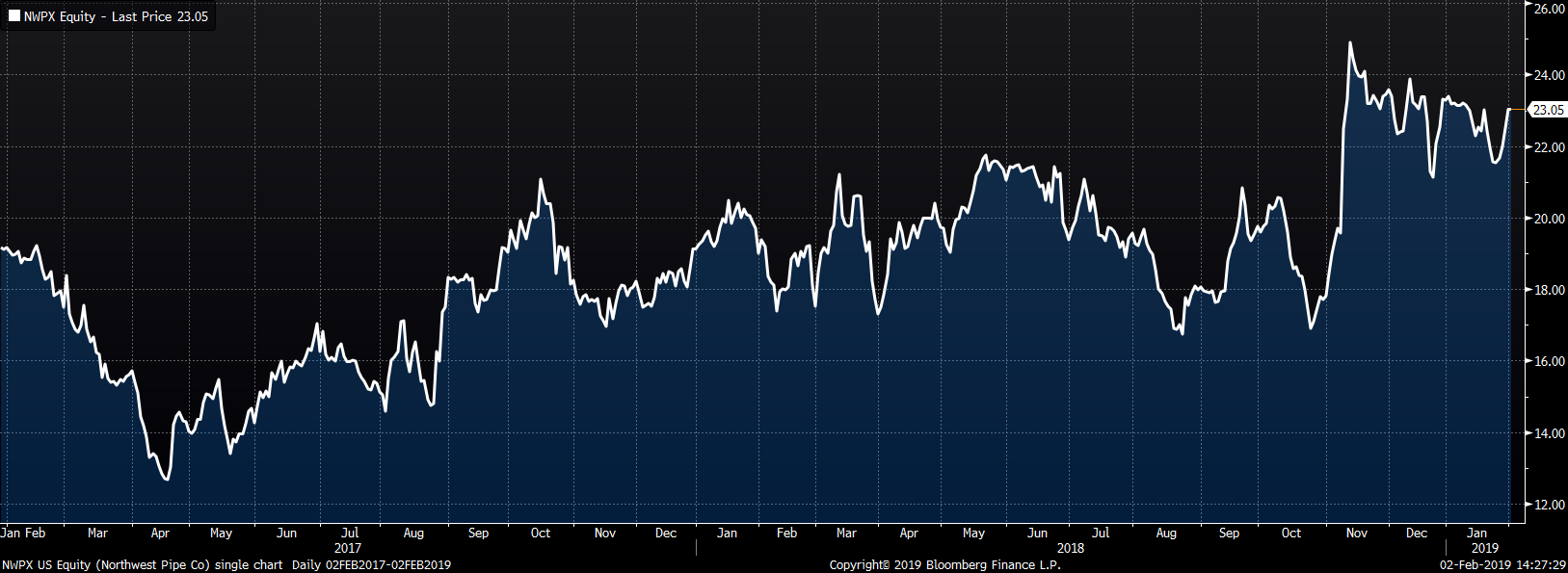
Task: Click the 20.00 price axis label
Action: (x=1549, y=219)
